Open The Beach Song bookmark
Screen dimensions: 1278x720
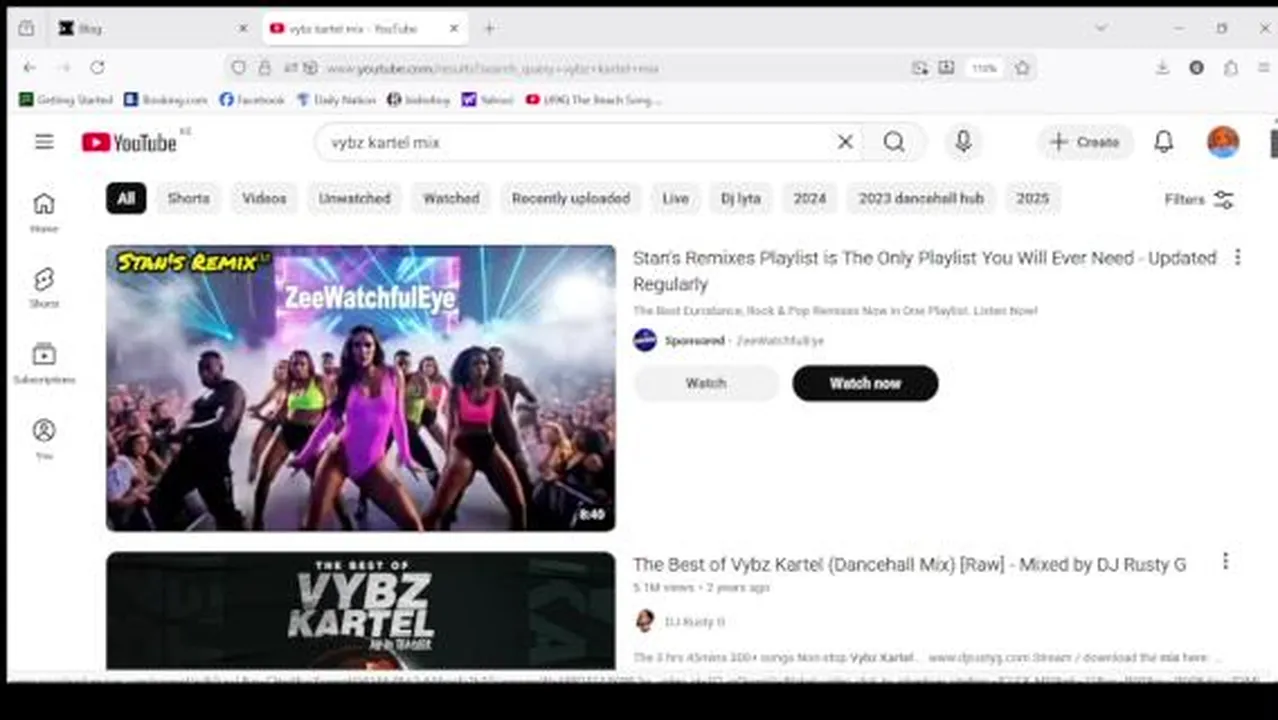point(593,100)
